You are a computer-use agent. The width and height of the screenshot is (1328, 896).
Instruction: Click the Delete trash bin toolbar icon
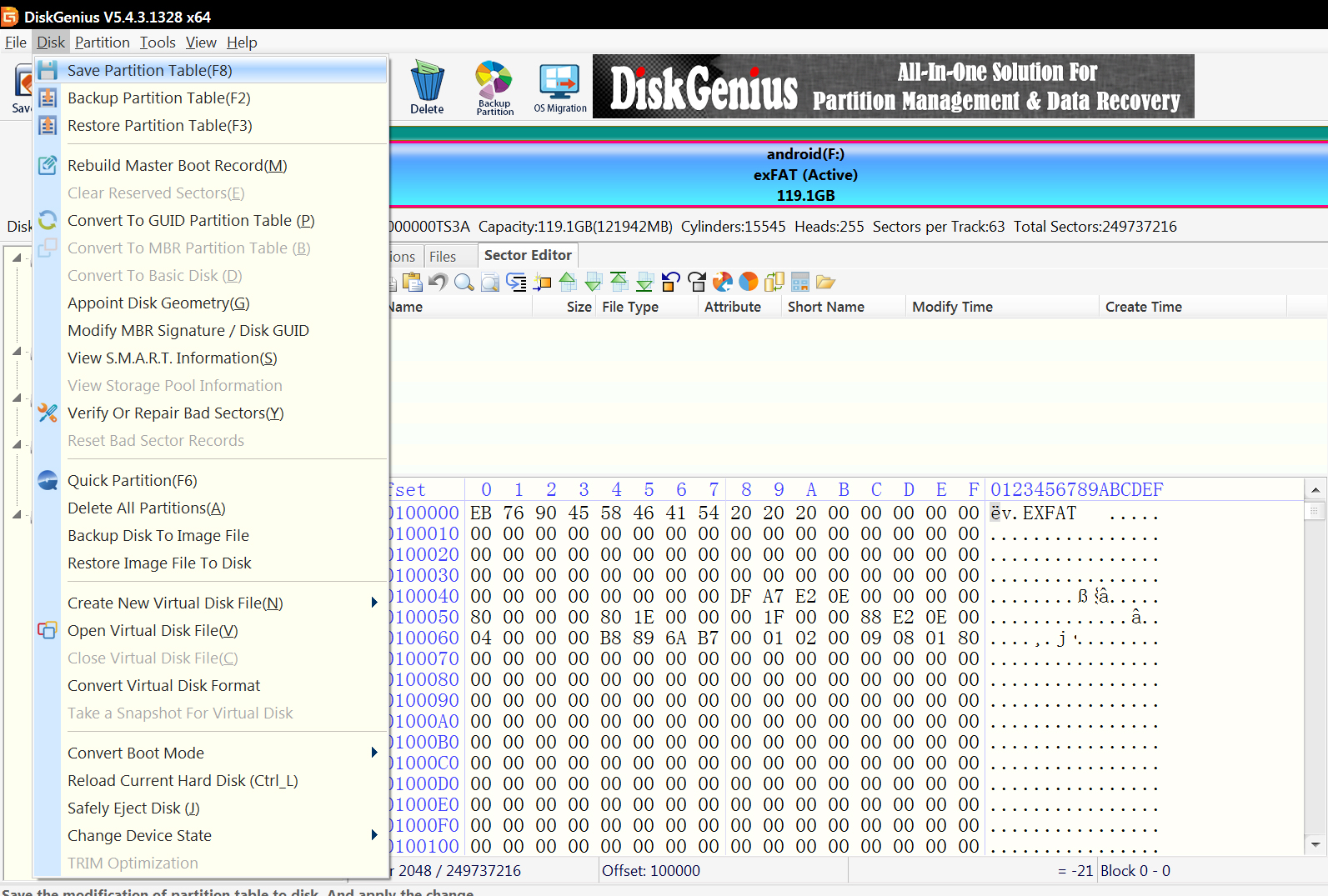(x=427, y=87)
